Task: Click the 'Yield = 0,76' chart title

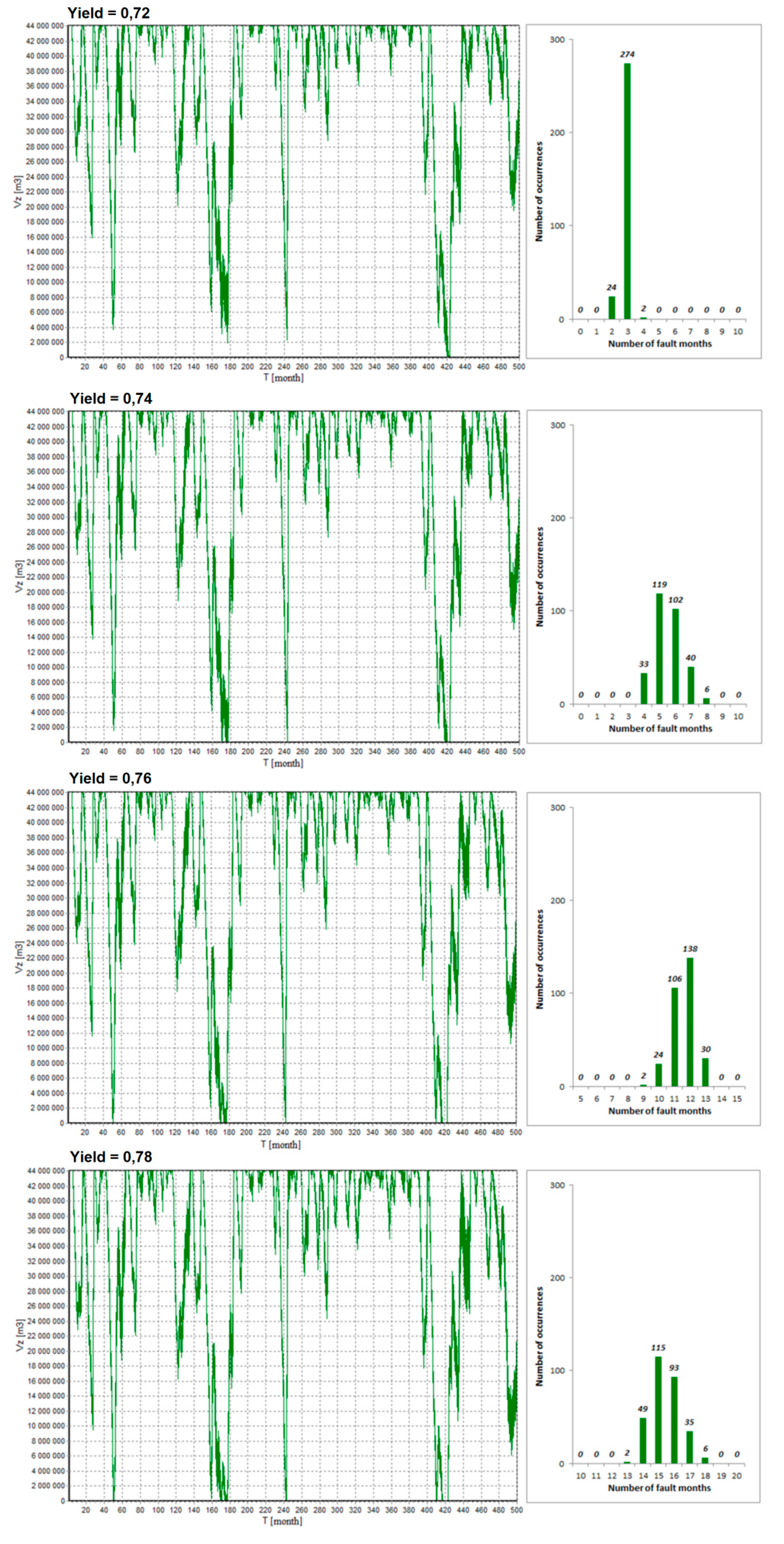Action: pos(110,778)
